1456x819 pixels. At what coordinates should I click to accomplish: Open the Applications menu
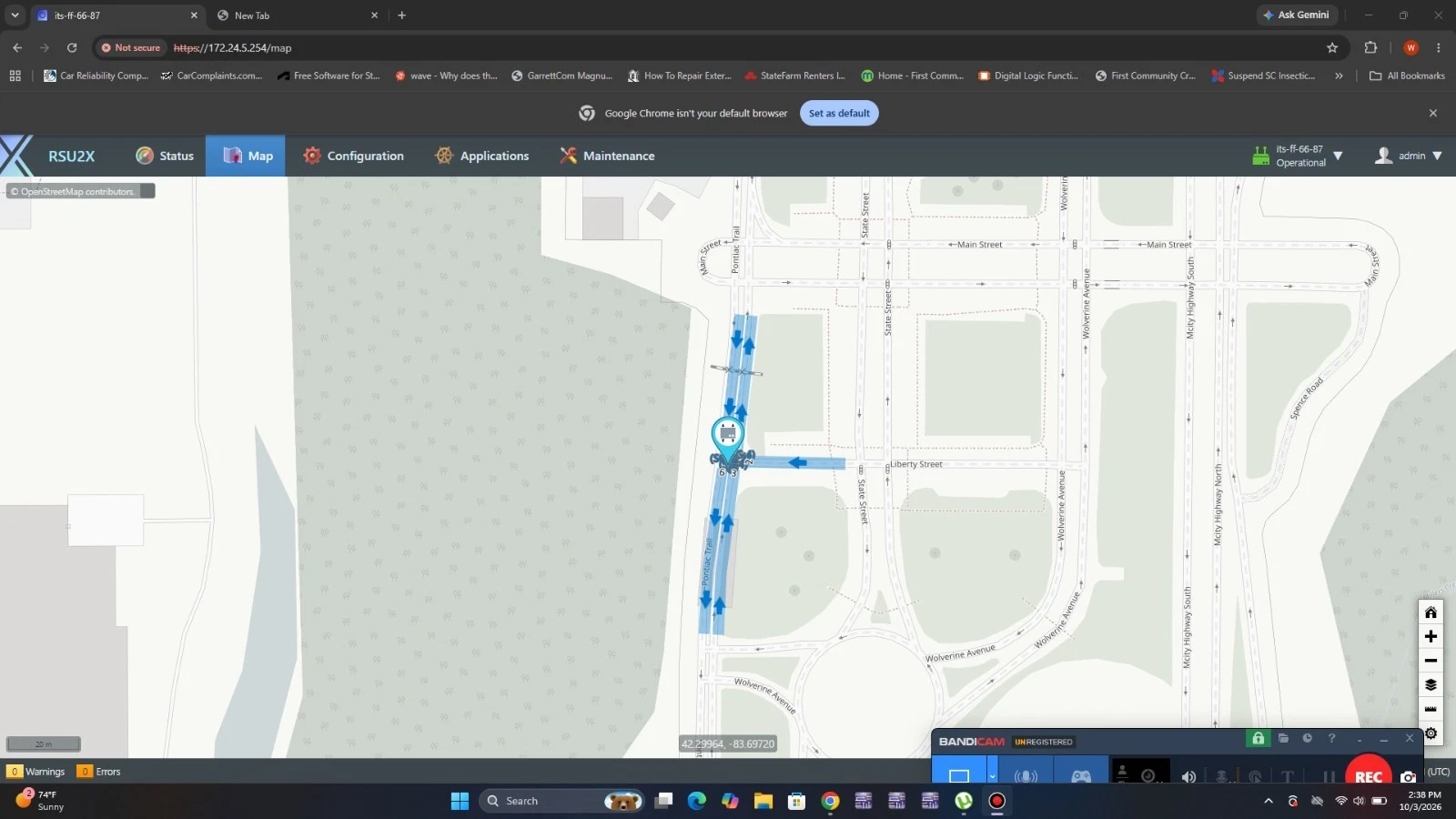click(481, 156)
